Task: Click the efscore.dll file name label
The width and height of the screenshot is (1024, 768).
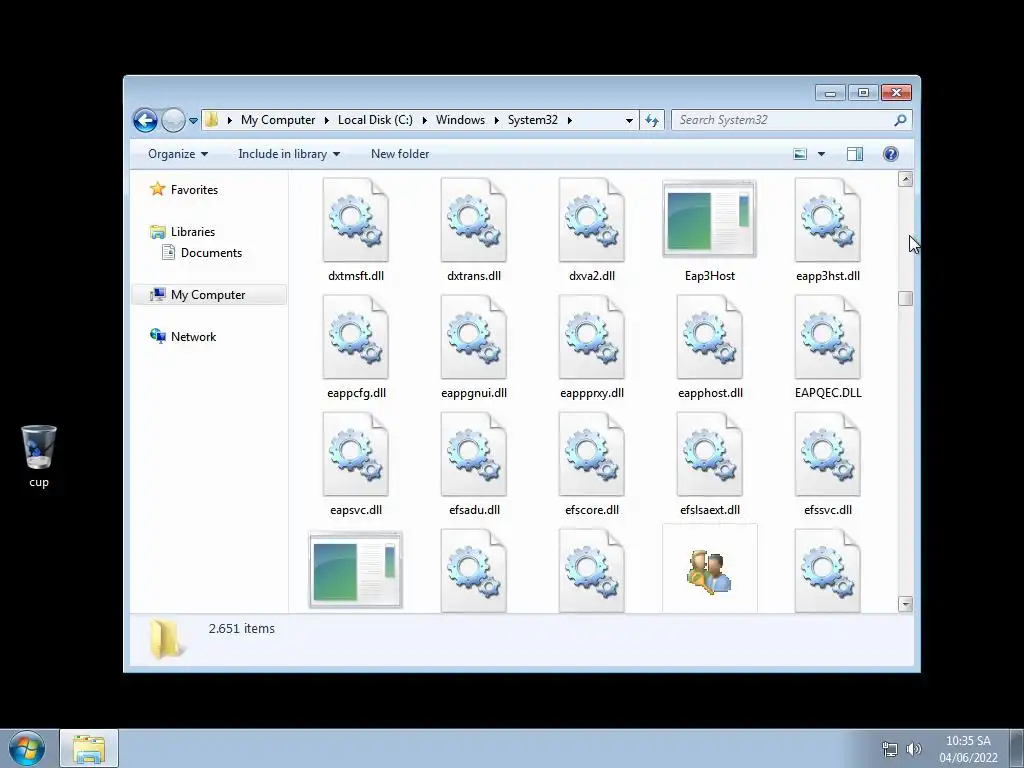Action: (592, 510)
